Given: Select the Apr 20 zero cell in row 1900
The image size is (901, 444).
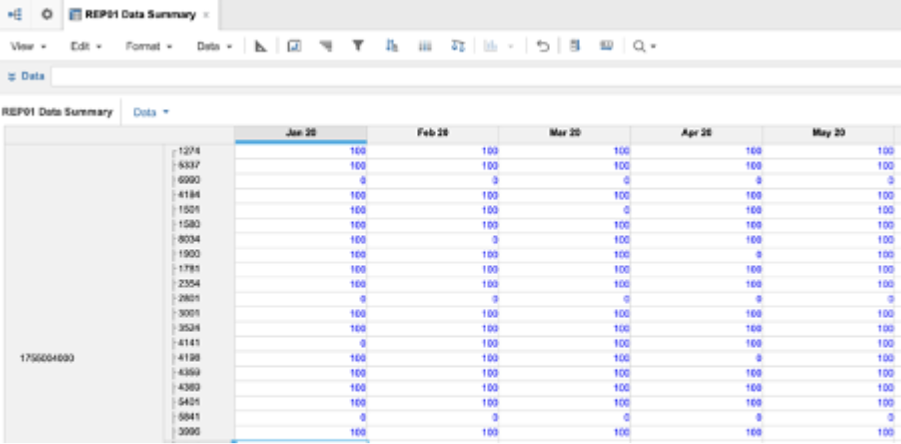Looking at the screenshot, I should point(696,254).
